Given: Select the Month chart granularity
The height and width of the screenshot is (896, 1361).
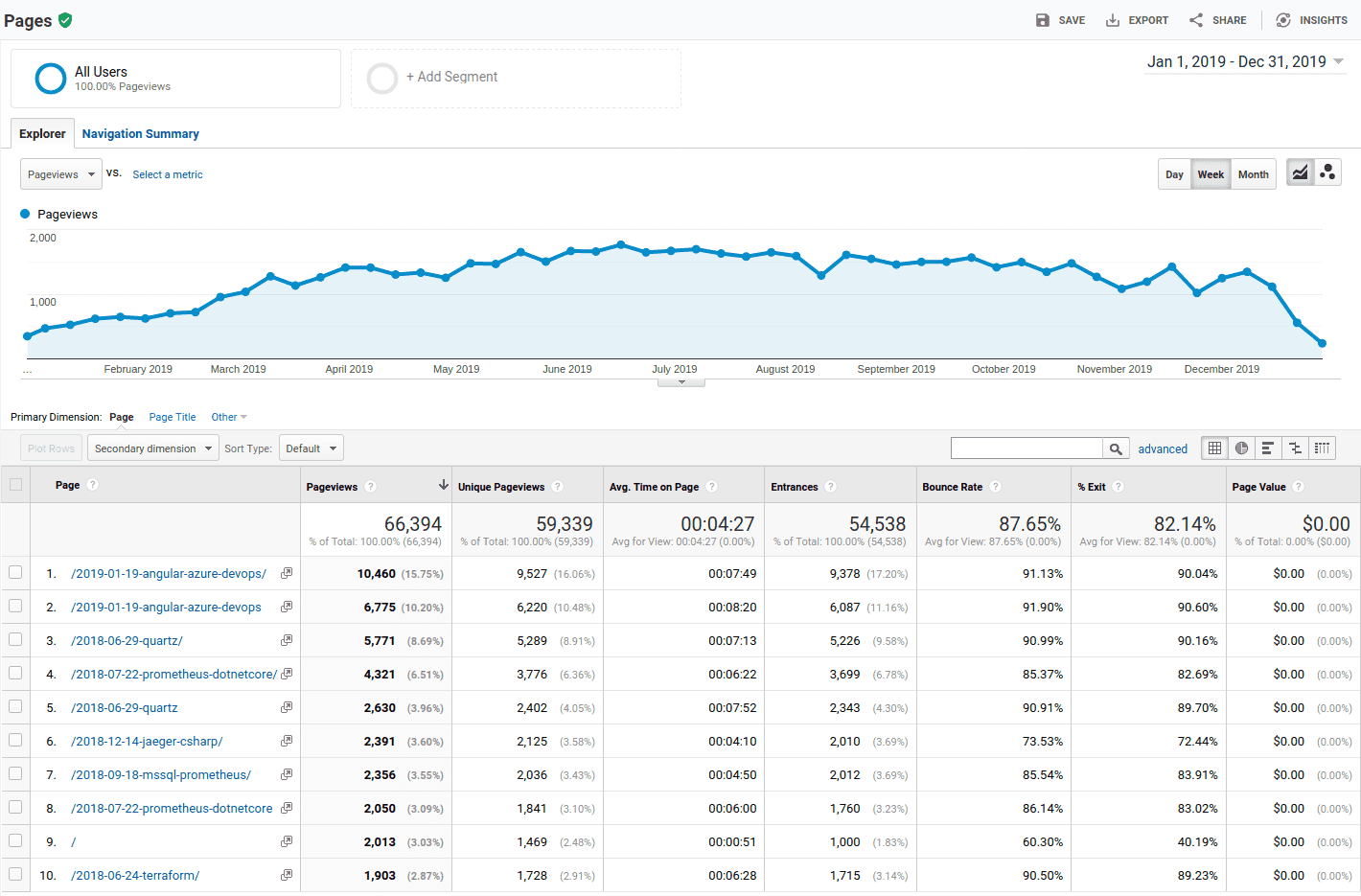Looking at the screenshot, I should (x=1254, y=174).
